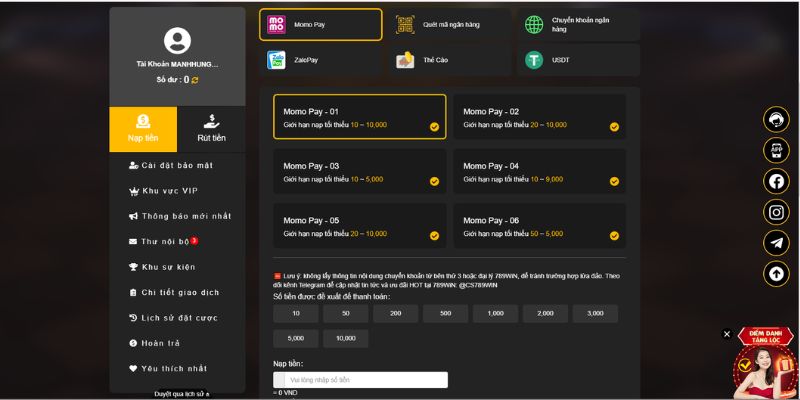Pick the 500 suggested amount
The width and height of the screenshot is (800, 400).
[445, 313]
